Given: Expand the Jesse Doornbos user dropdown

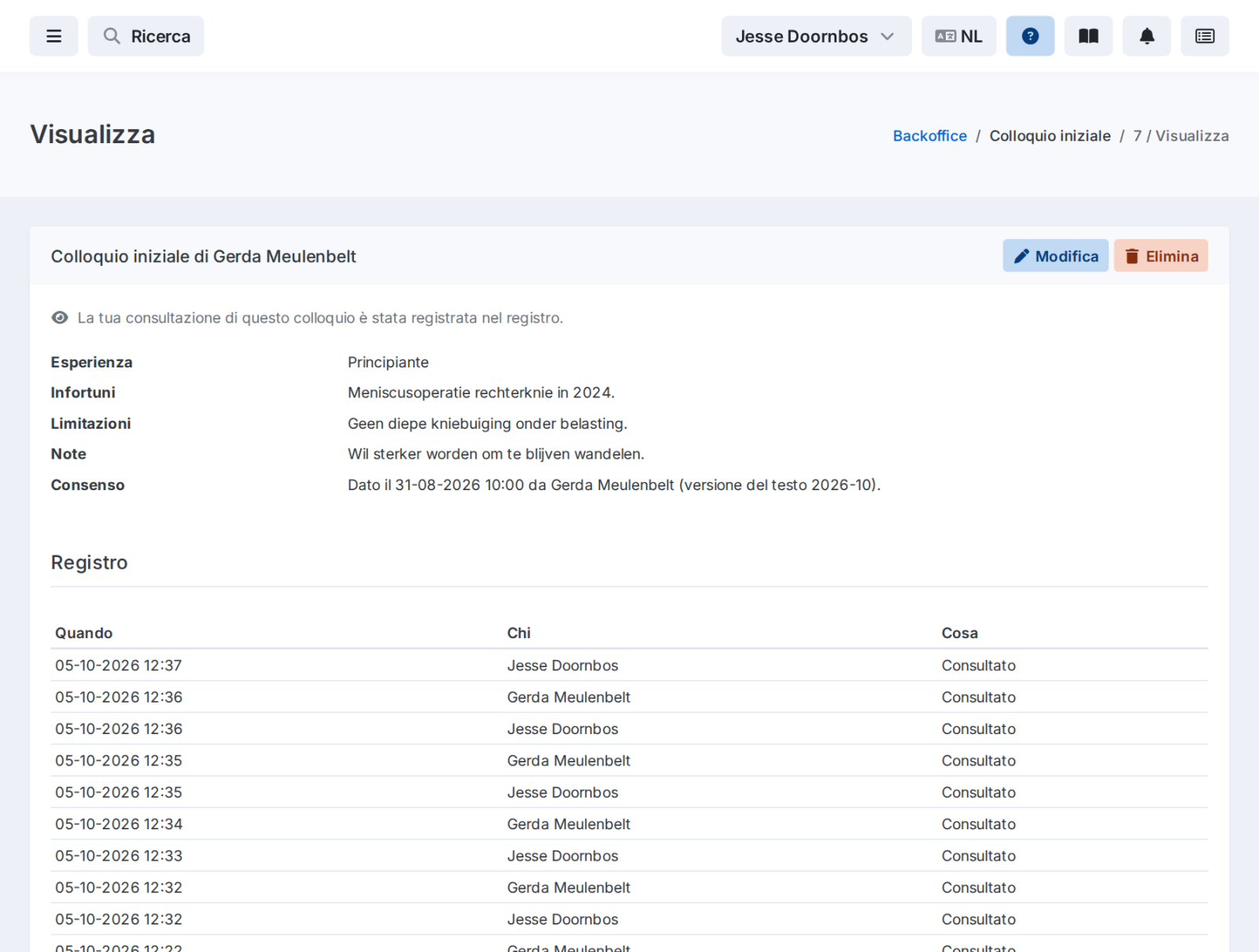Looking at the screenshot, I should click(816, 36).
